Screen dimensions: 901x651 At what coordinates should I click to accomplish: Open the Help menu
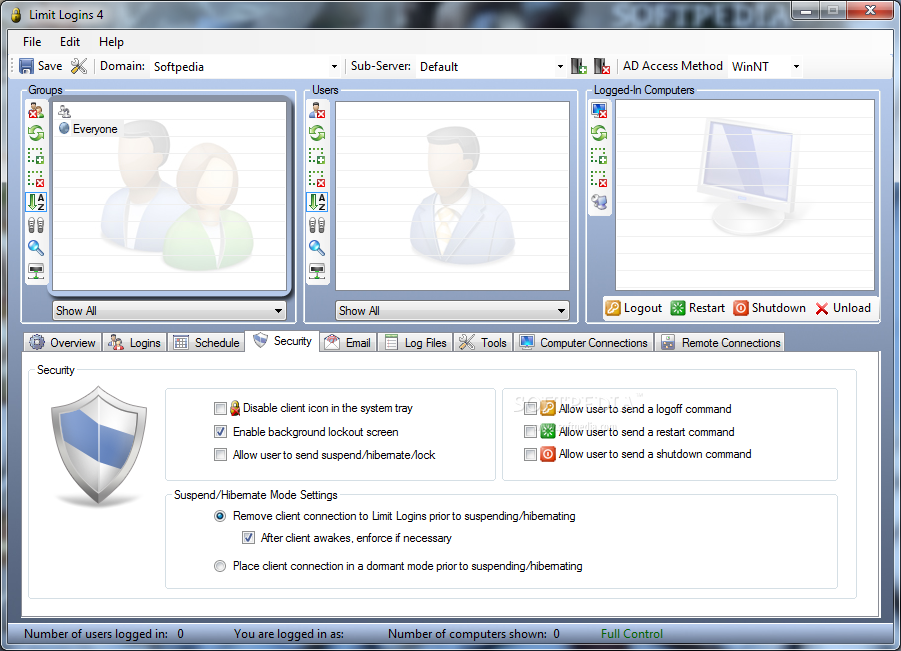click(x=111, y=42)
